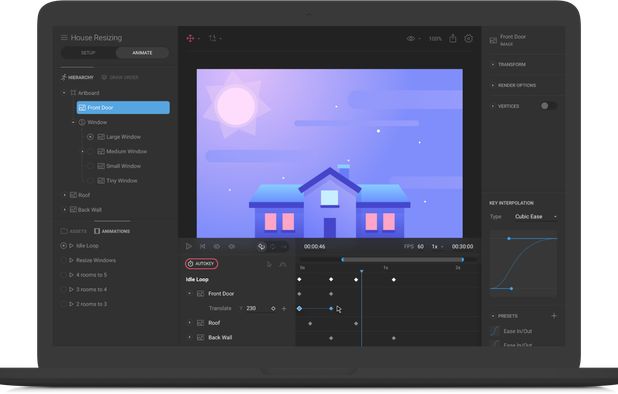Viewport: 618px width, 394px height.
Task: Open the Animations tab
Action: [112, 231]
